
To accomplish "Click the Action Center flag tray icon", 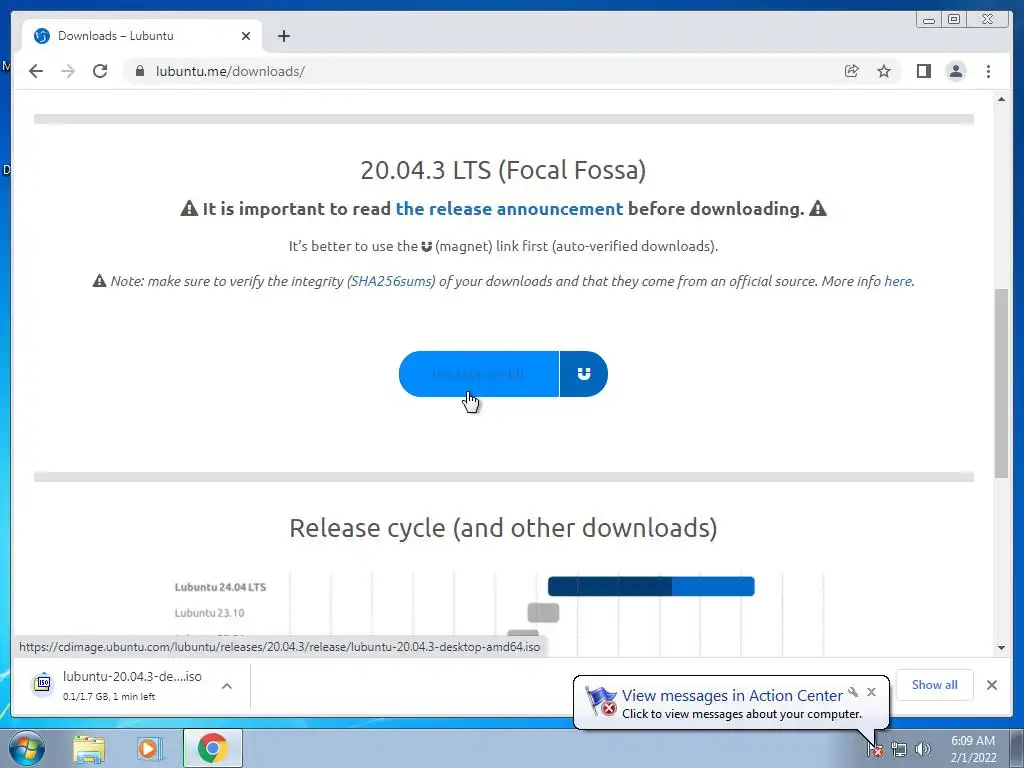I will 875,750.
